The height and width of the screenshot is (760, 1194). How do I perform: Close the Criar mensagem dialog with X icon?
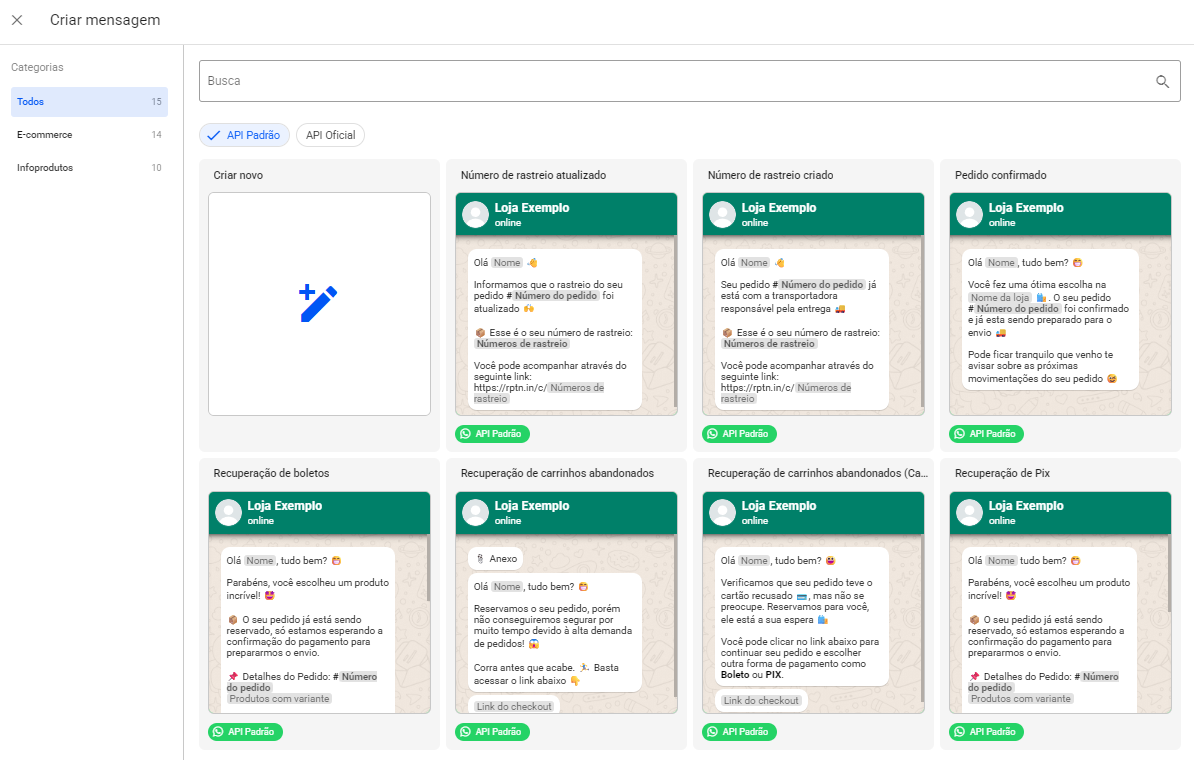coord(17,20)
